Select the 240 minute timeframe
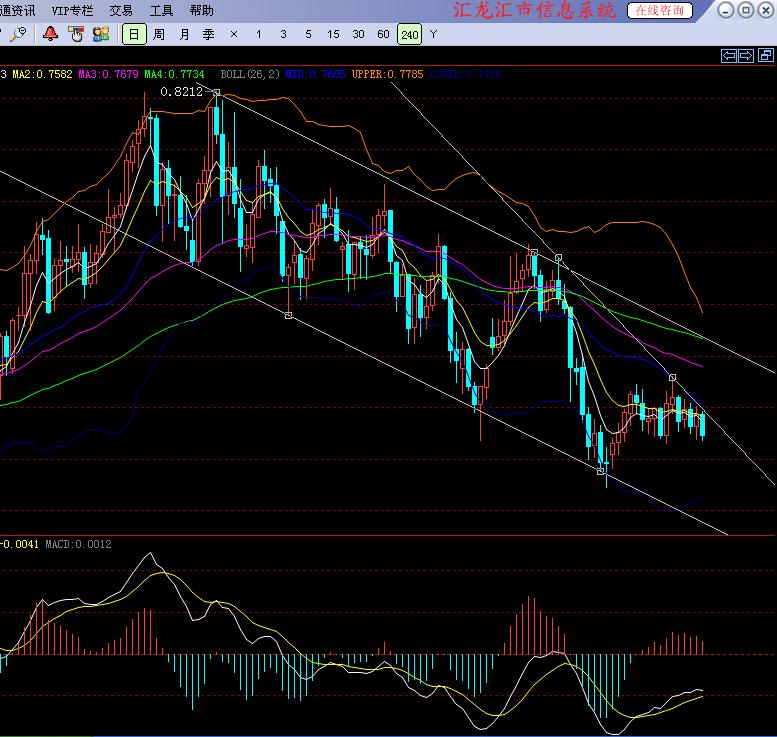The height and width of the screenshot is (737, 777). click(409, 34)
